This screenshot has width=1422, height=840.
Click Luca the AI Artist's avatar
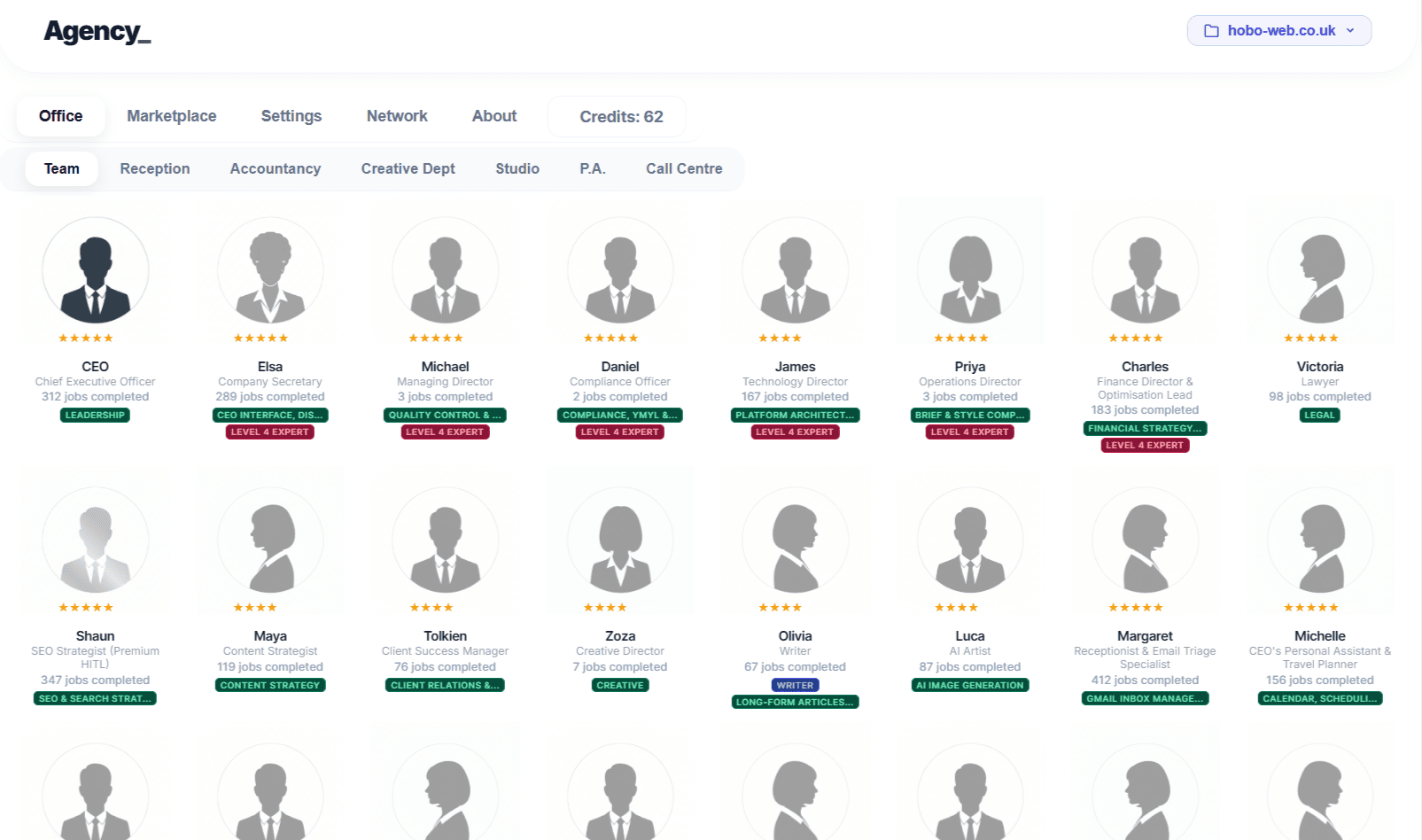(970, 541)
